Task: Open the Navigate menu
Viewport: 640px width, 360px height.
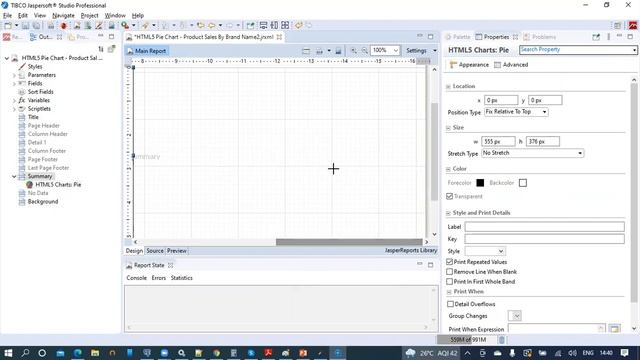Action: 63,16
